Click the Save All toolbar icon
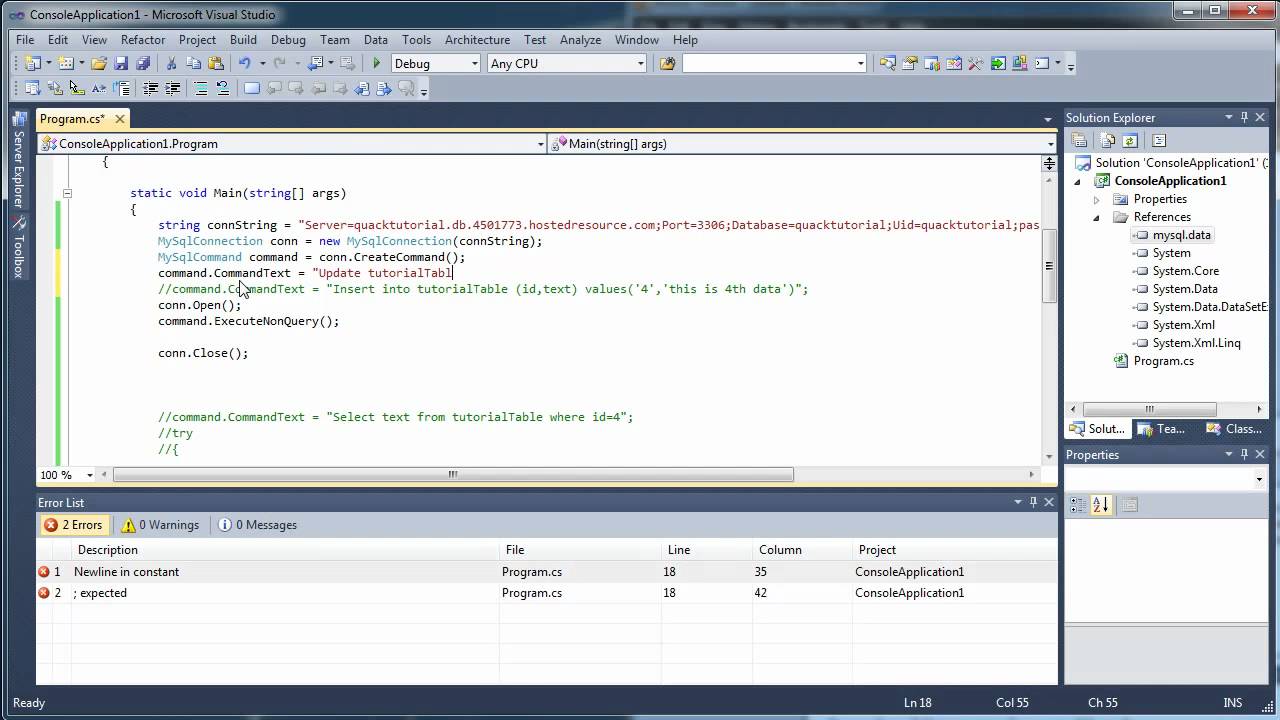Viewport: 1280px width, 720px height. pyautogui.click(x=143, y=63)
